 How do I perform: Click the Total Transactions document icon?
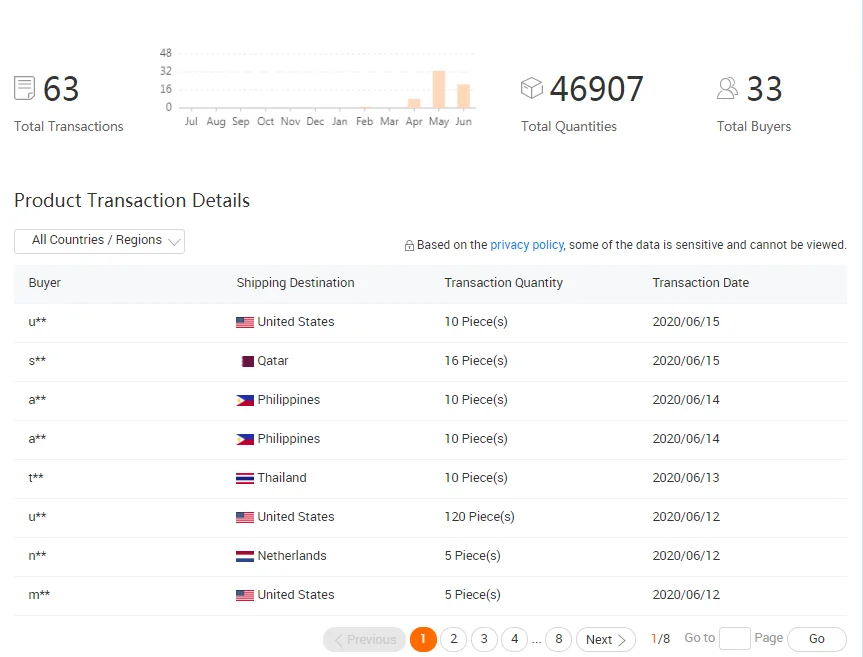tap(24, 88)
